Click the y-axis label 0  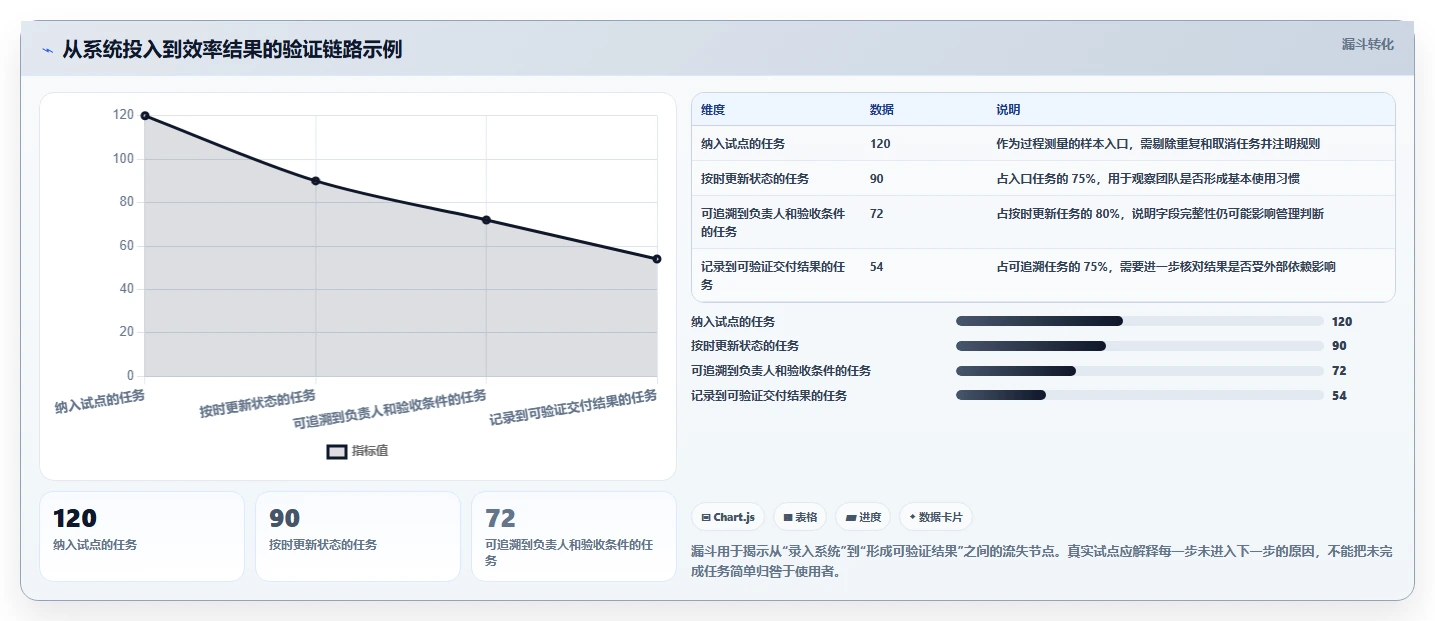[x=130, y=376]
